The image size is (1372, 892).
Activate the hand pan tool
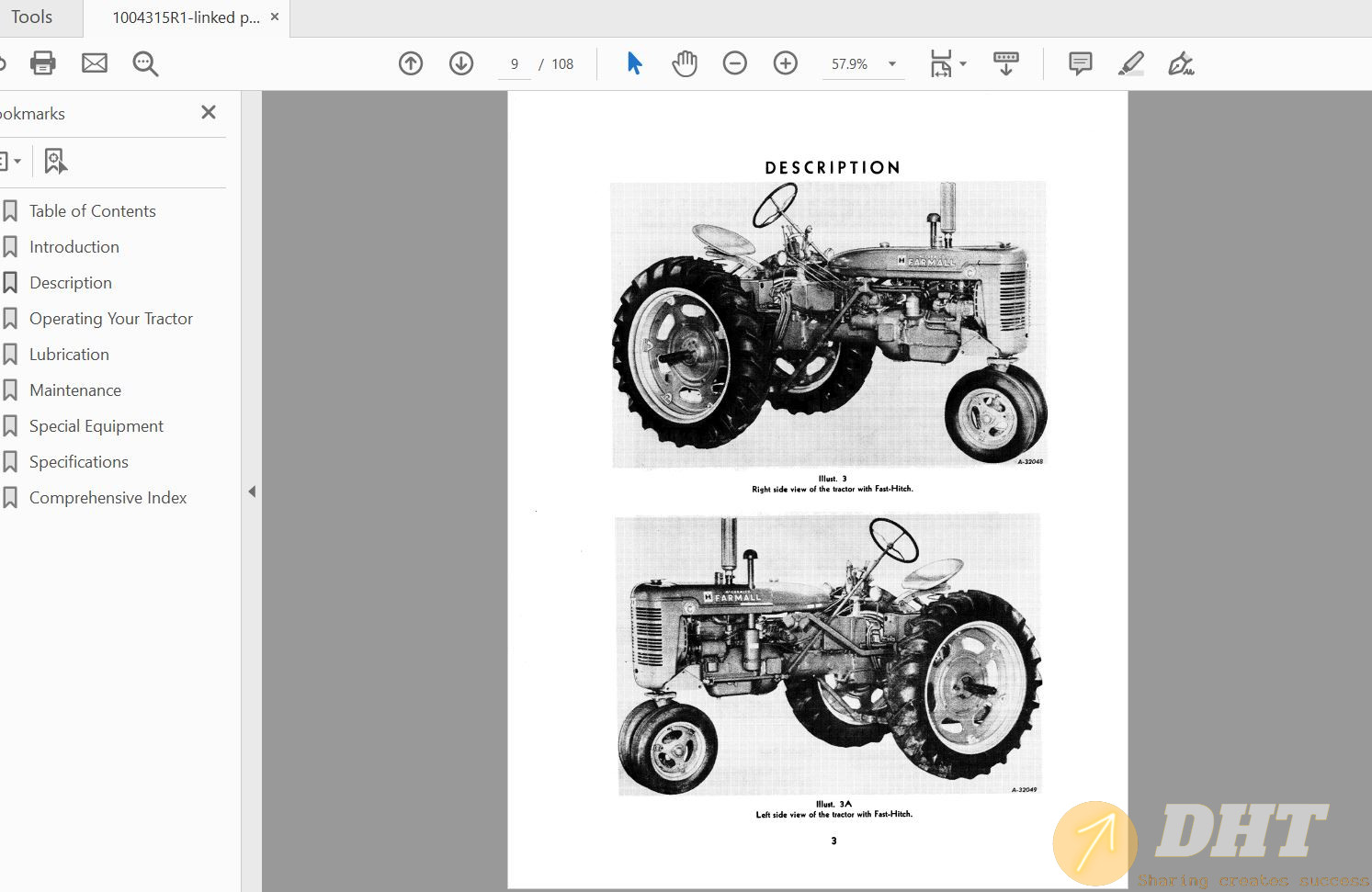click(x=685, y=63)
